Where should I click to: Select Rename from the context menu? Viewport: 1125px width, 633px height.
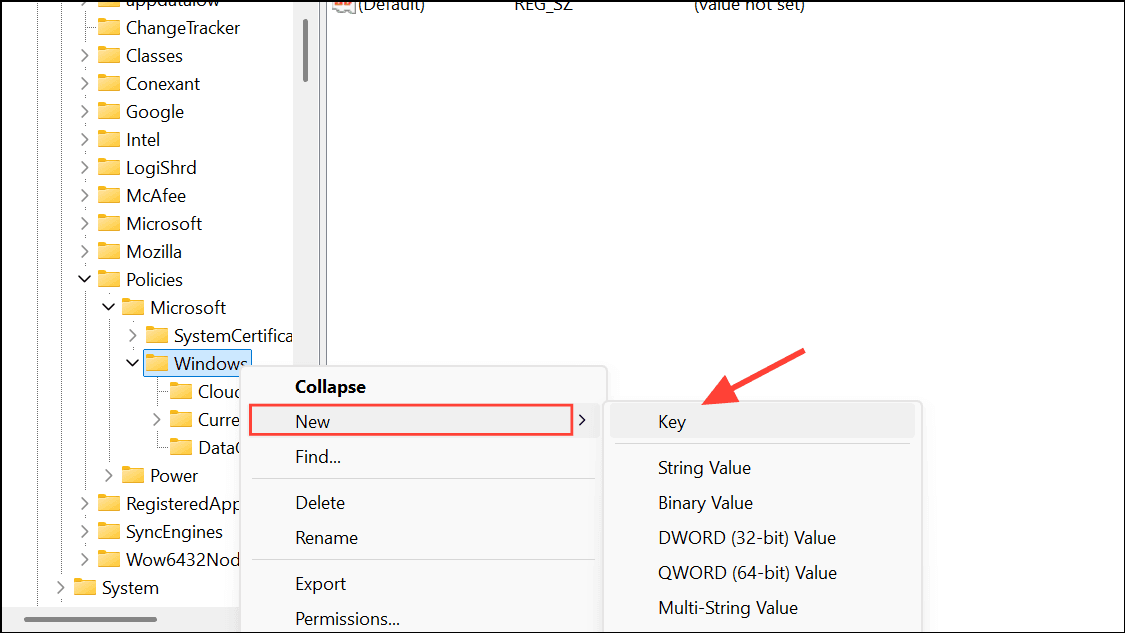[x=326, y=538]
